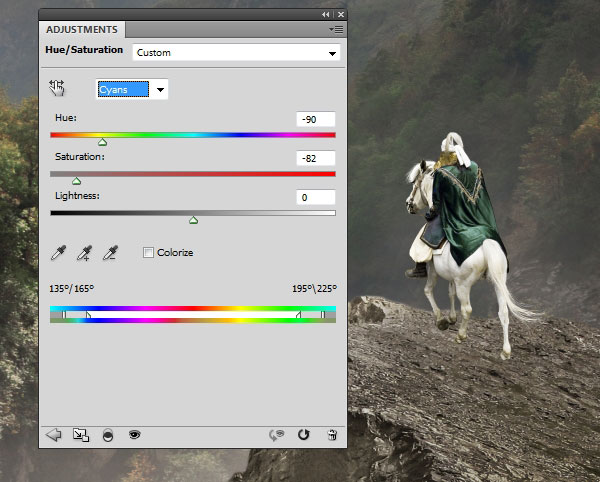The width and height of the screenshot is (600, 482).
Task: Open the Cyans color range dropdown
Action: (132, 90)
